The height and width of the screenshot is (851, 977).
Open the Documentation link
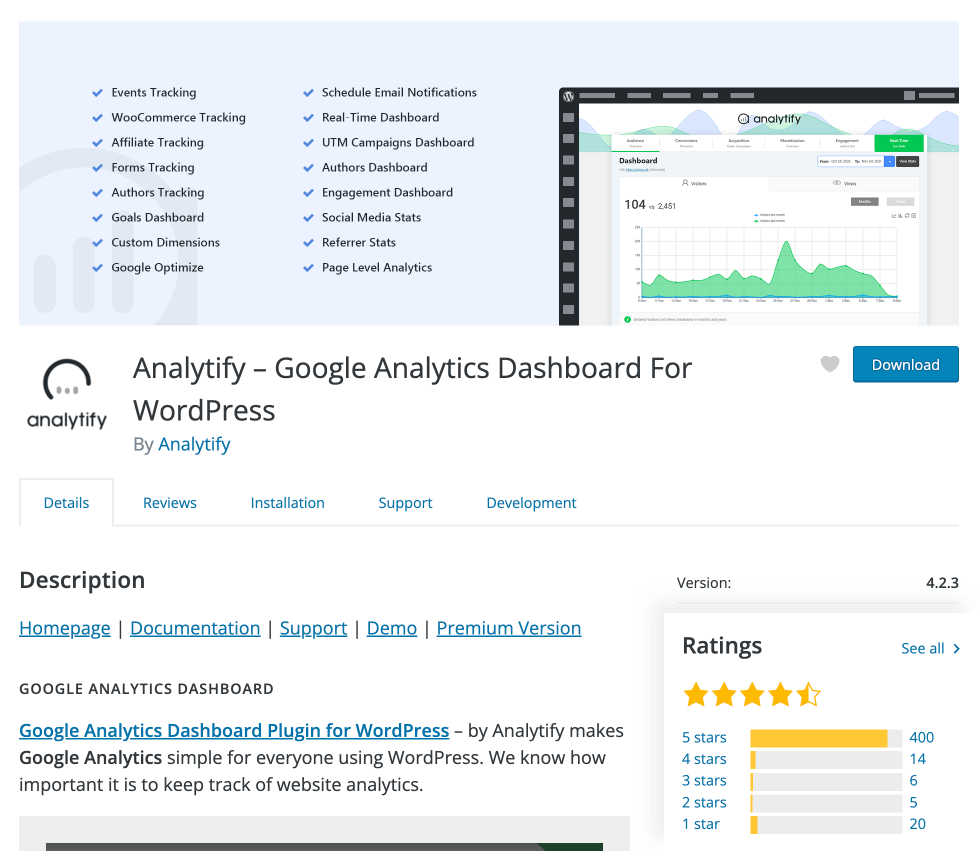(x=195, y=628)
